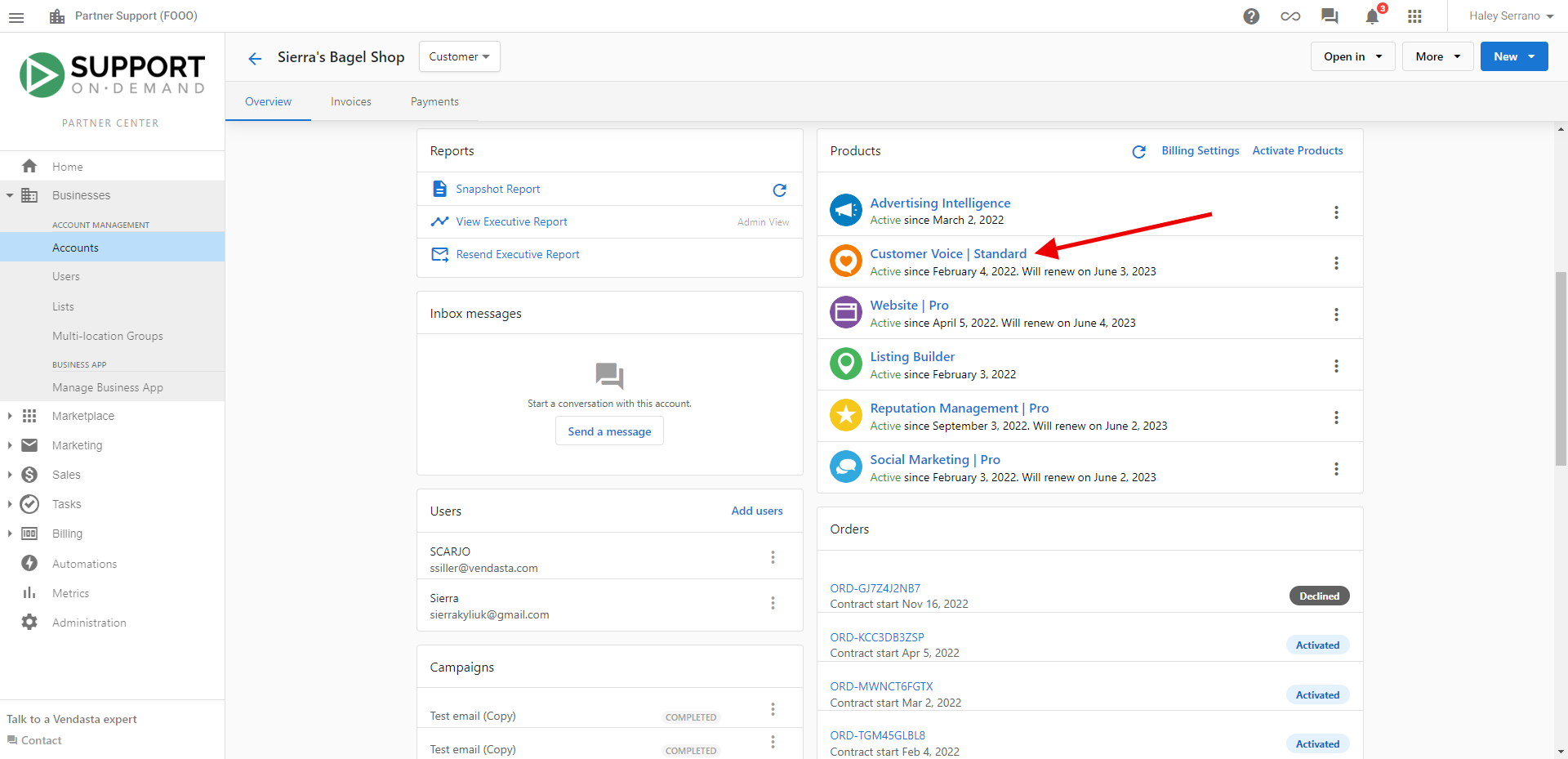
Task: Click the Products refresh icon
Action: coord(1138,151)
